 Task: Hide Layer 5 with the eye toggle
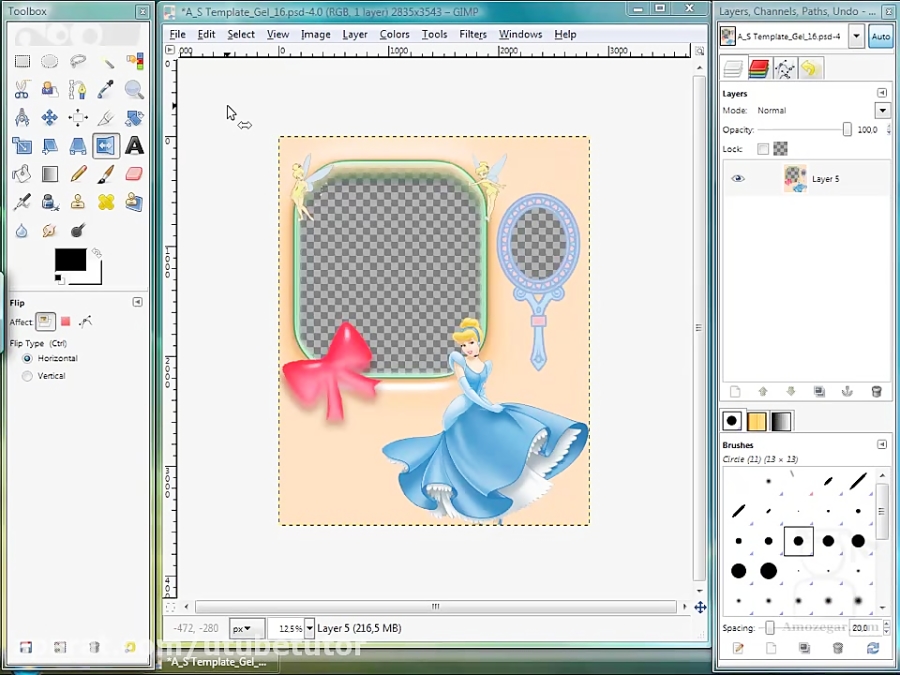[737, 177]
